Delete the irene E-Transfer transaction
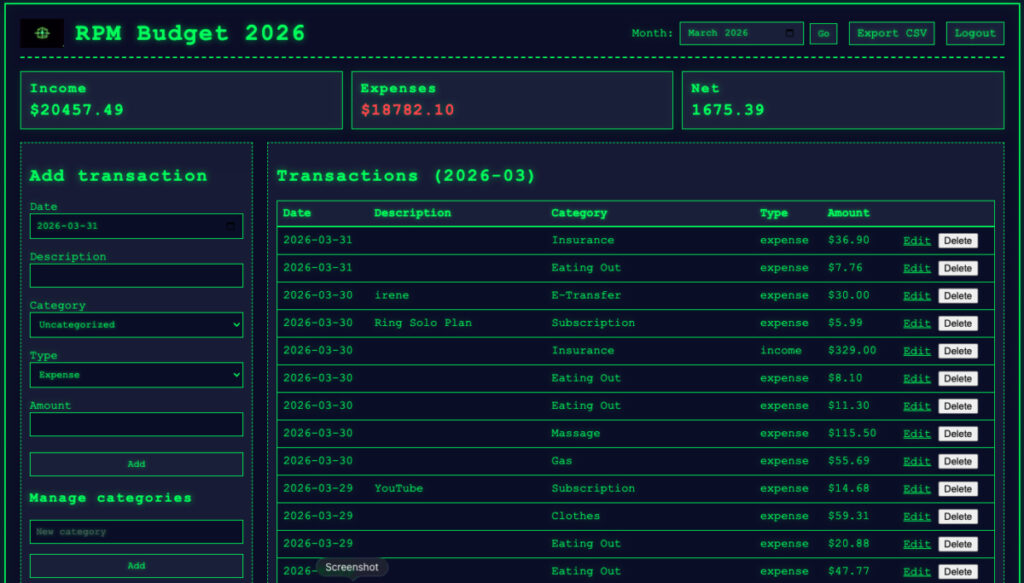The image size is (1024, 583). (x=958, y=296)
